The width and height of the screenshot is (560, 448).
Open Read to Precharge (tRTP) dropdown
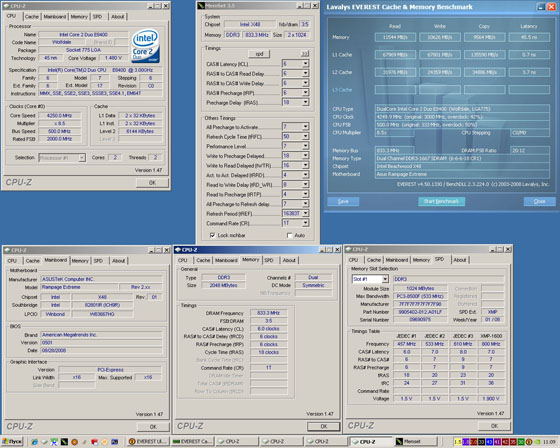305,194
